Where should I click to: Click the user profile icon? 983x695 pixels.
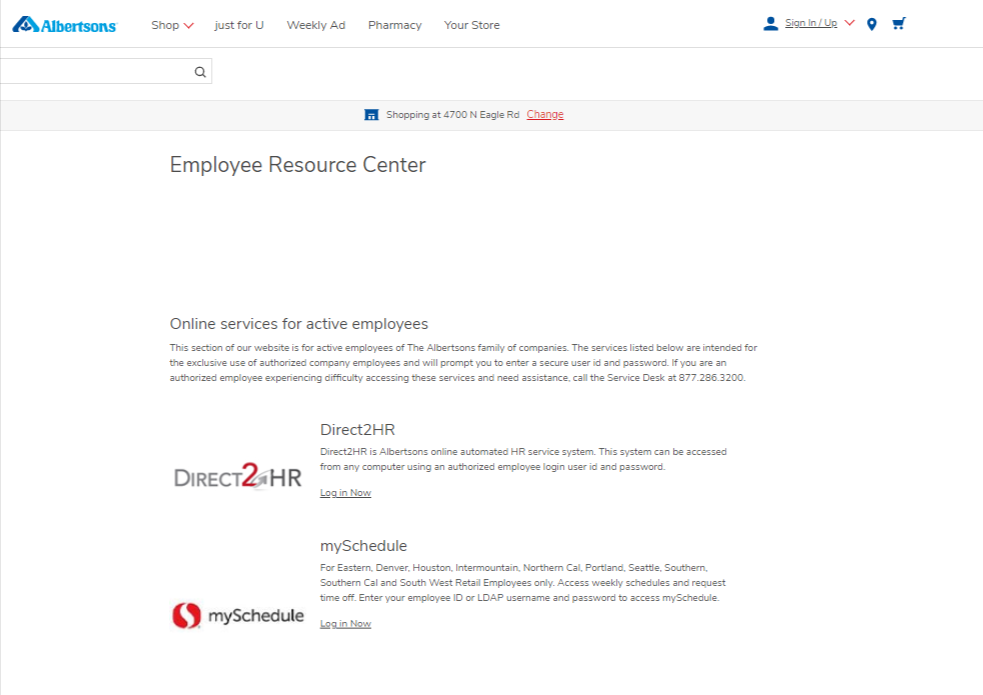[x=770, y=24]
